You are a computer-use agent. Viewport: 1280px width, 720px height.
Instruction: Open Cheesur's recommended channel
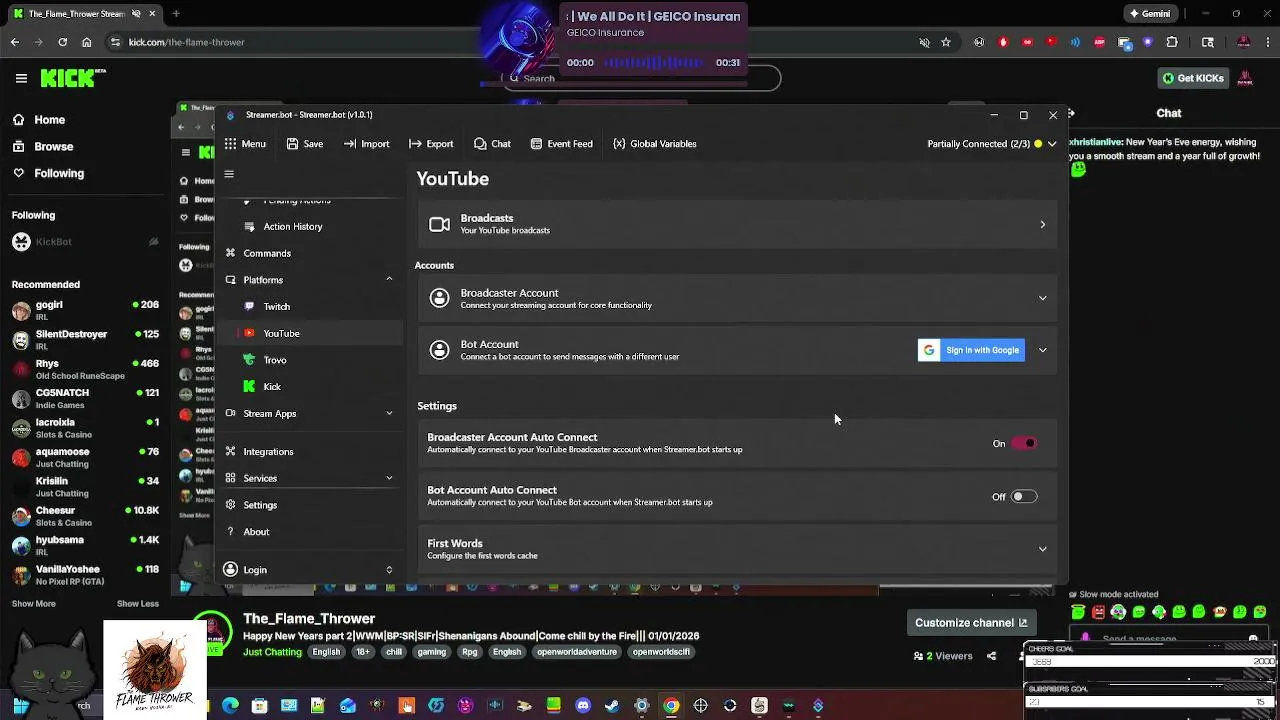pos(85,516)
